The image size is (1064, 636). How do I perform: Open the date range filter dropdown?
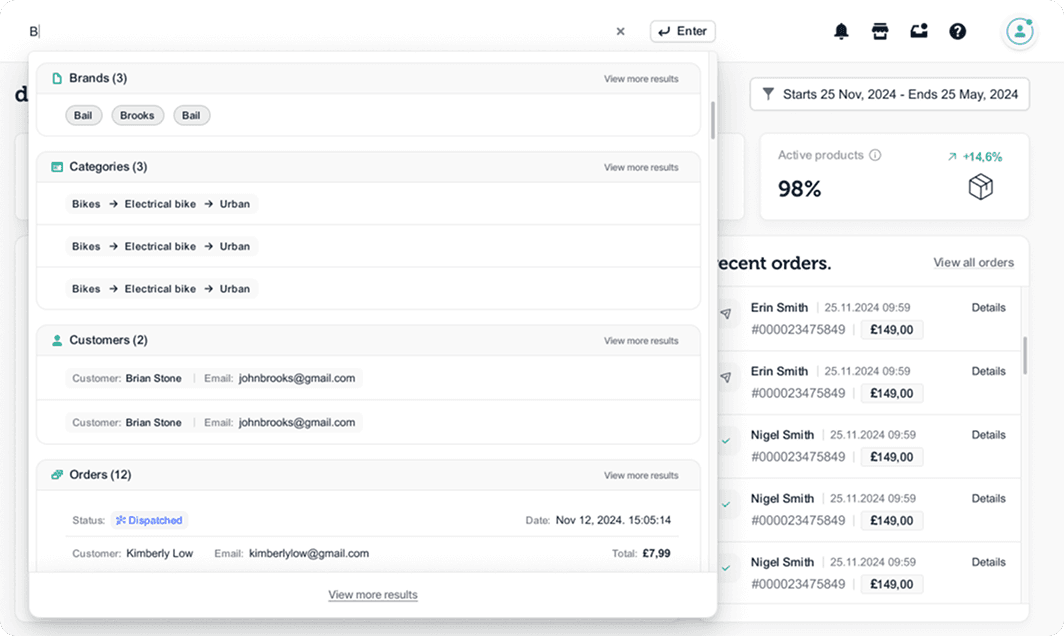(x=889, y=94)
